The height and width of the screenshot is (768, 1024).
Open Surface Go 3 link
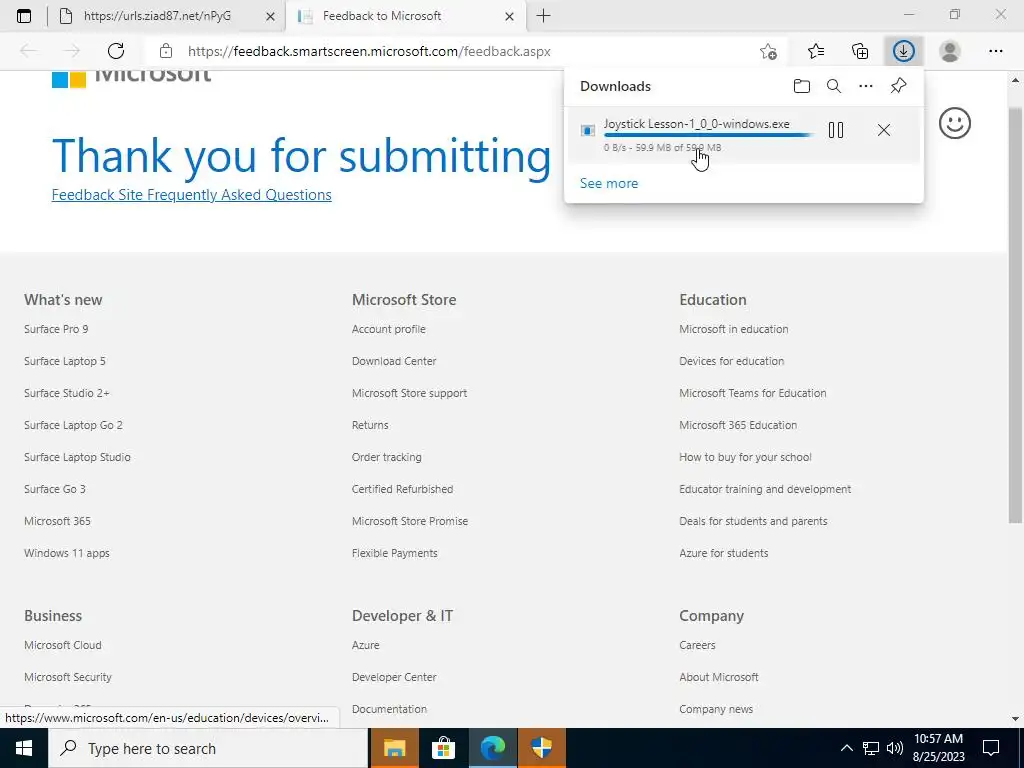tap(55, 489)
